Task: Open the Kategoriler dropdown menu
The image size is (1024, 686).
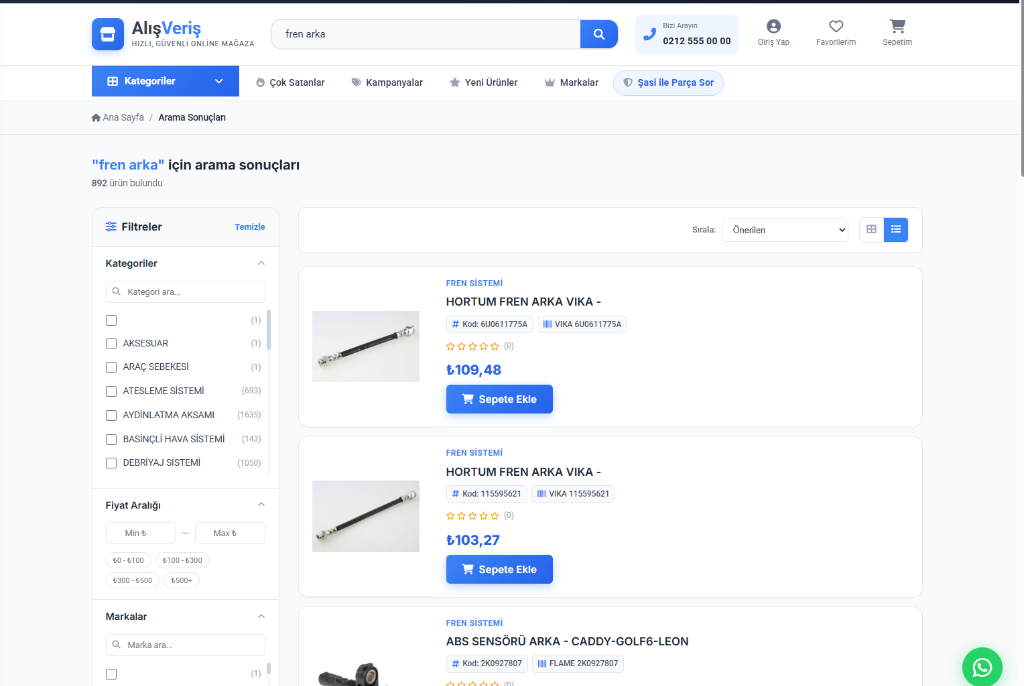Action: point(165,81)
